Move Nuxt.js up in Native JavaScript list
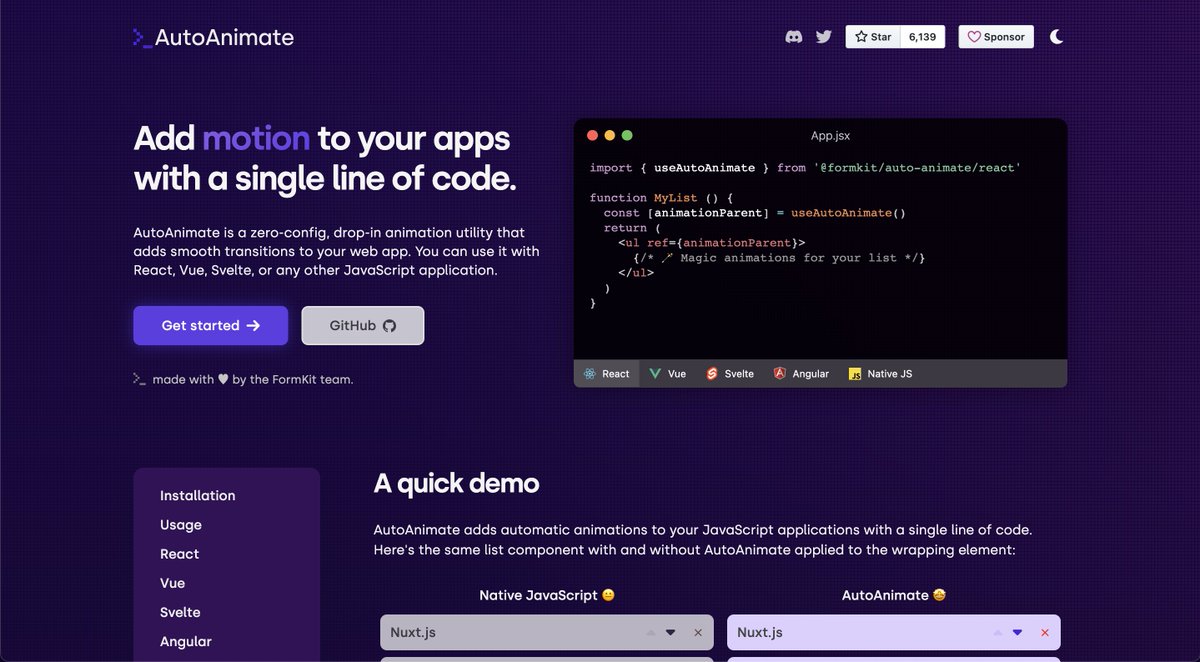Image resolution: width=1200 pixels, height=662 pixels. [x=651, y=632]
